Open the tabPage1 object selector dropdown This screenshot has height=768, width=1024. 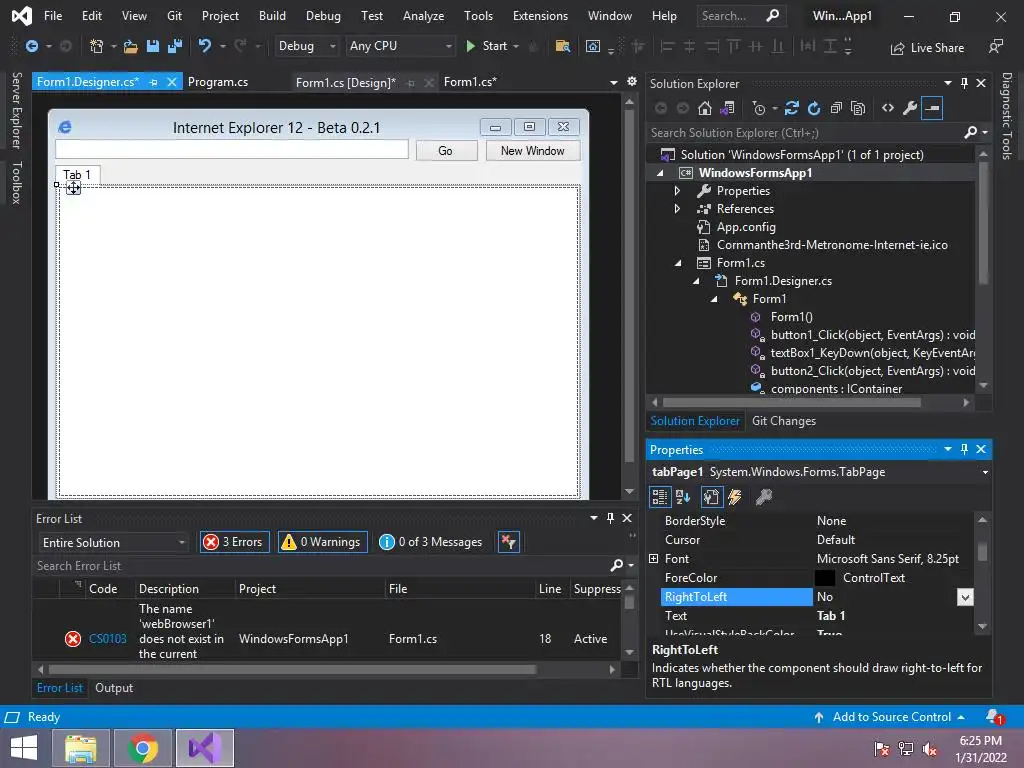(985, 472)
